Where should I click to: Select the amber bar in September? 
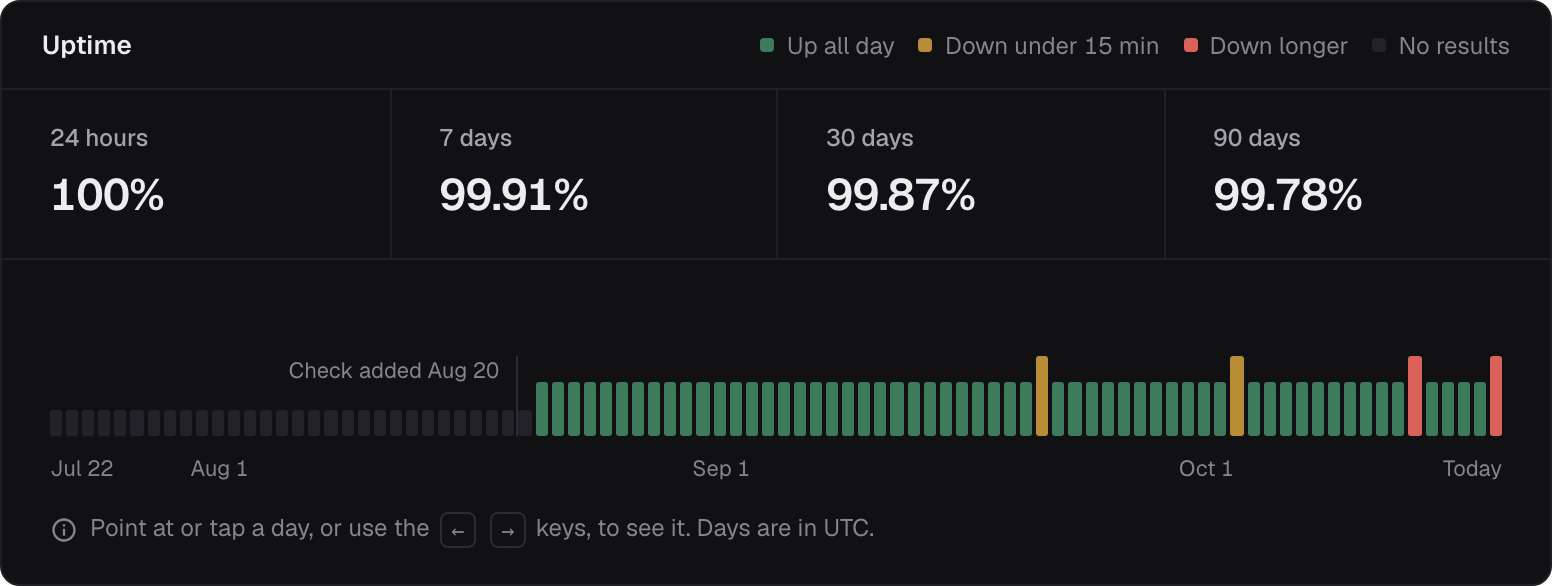[x=1042, y=396]
